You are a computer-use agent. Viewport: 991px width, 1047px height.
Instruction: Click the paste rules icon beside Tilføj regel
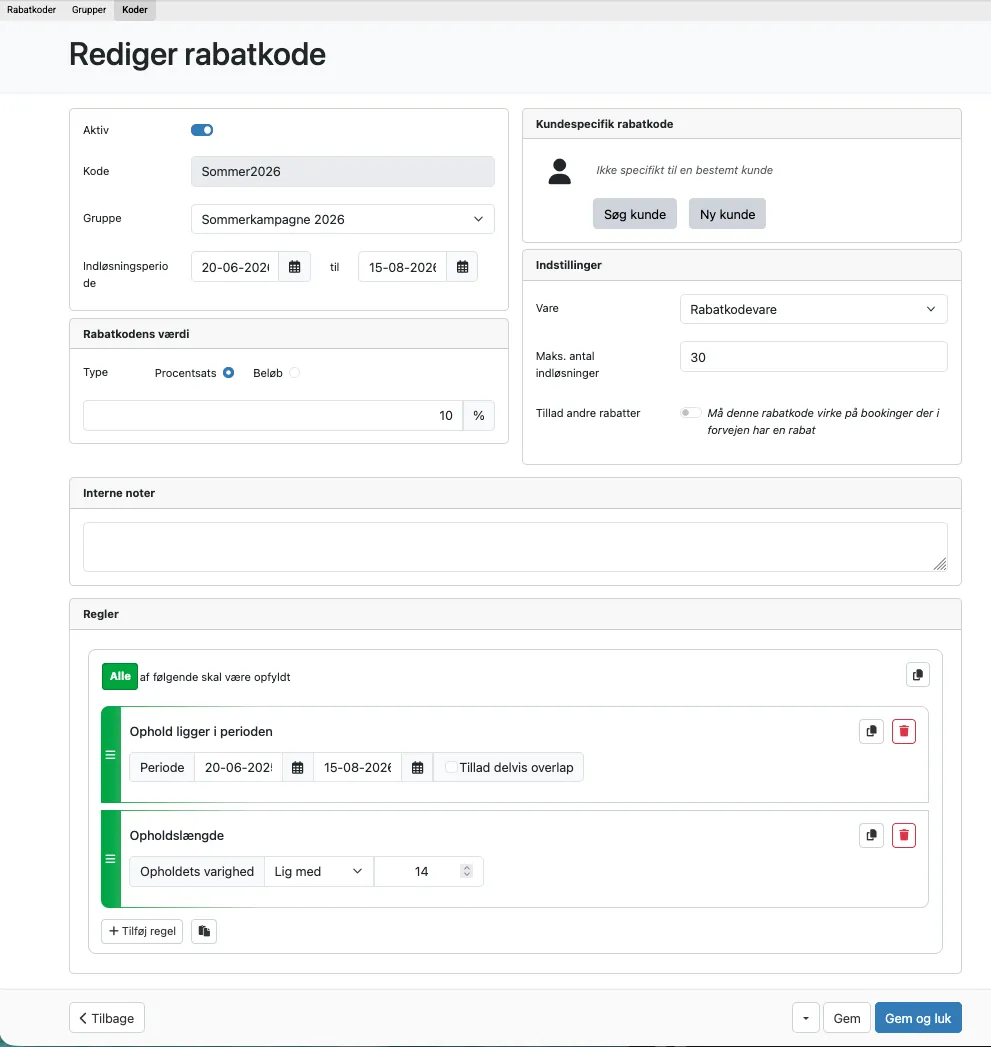coord(204,931)
